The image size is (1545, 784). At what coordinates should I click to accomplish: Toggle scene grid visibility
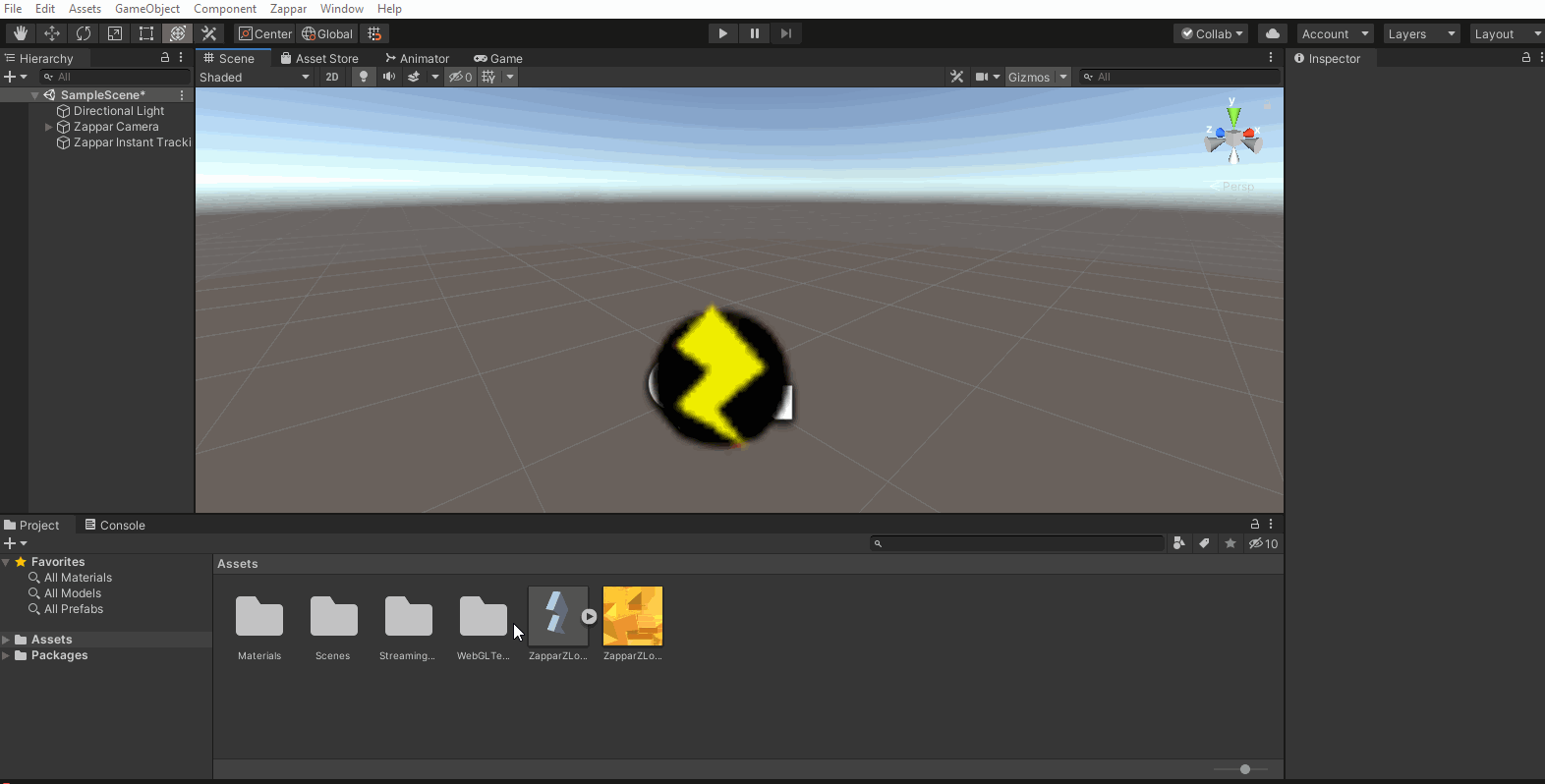coord(488,77)
